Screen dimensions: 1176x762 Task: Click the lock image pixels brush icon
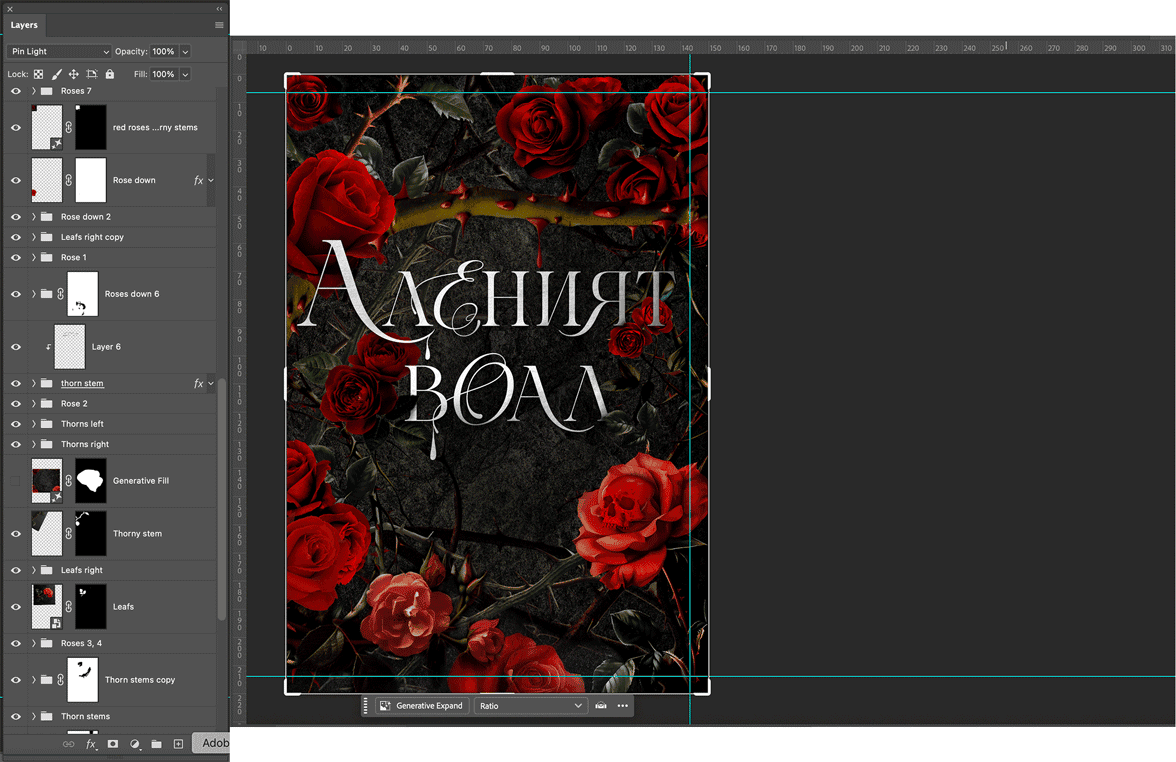[56, 74]
